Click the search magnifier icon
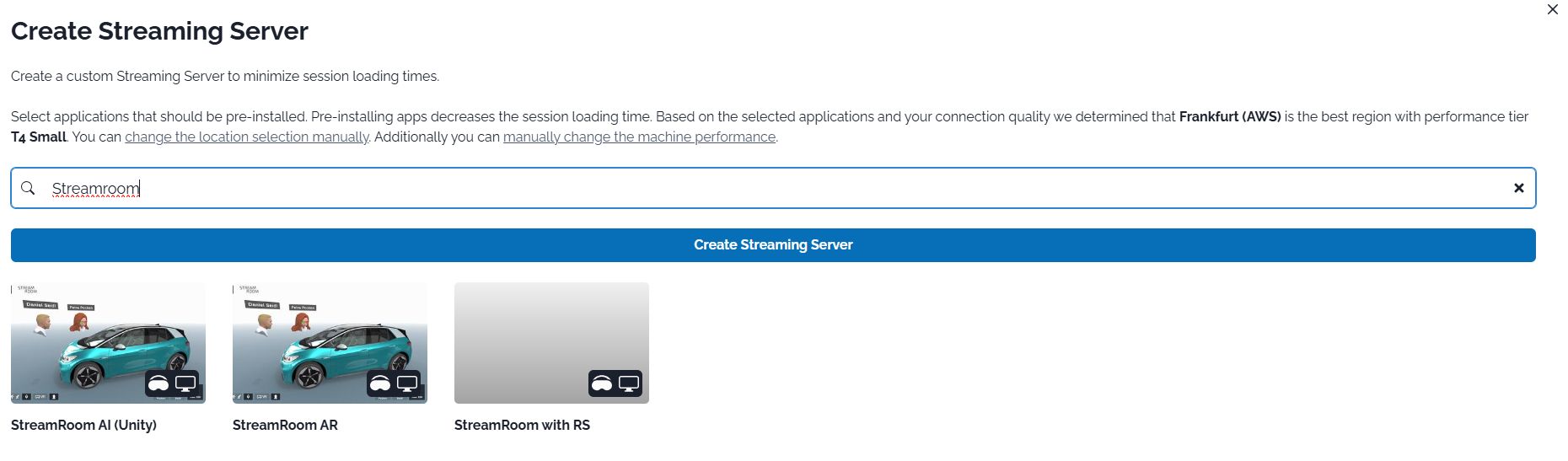Viewport: 1568px width, 461px height. point(28,188)
